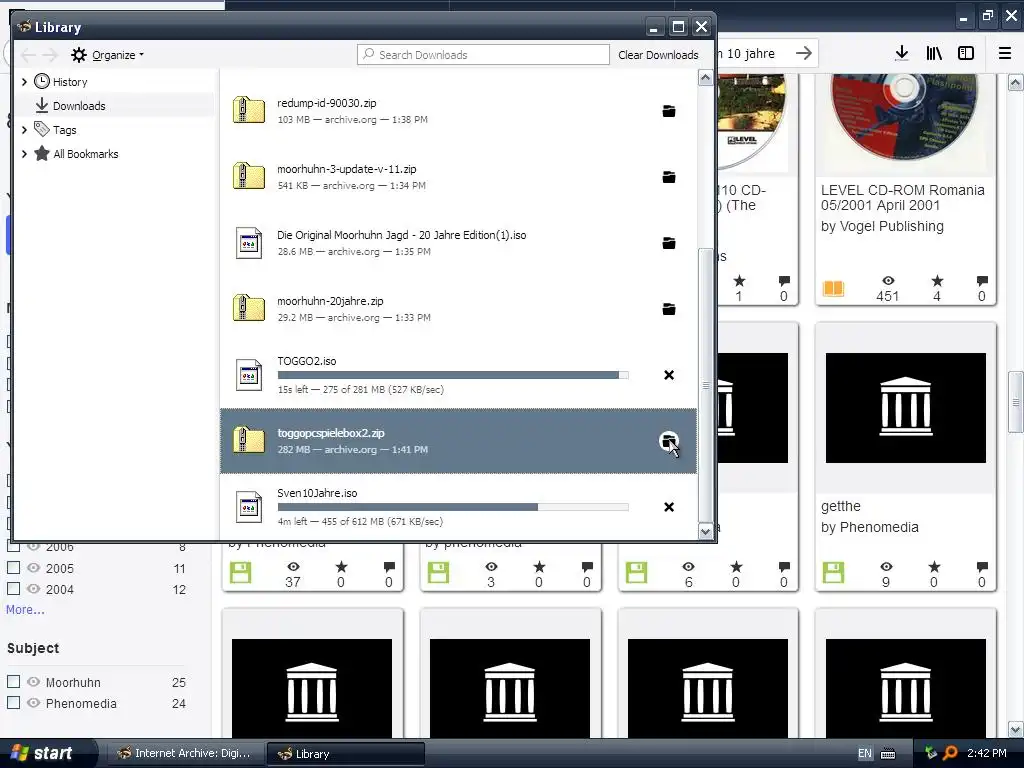Open LEVEL CD-ROM Romania 05/2001 item
The width and height of the screenshot is (1024, 768).
pos(903,197)
